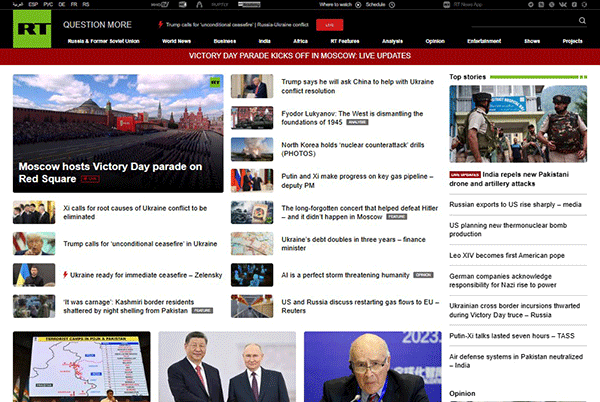Click FEATURE tag on long-forgotten concert story

pyautogui.click(x=396, y=217)
